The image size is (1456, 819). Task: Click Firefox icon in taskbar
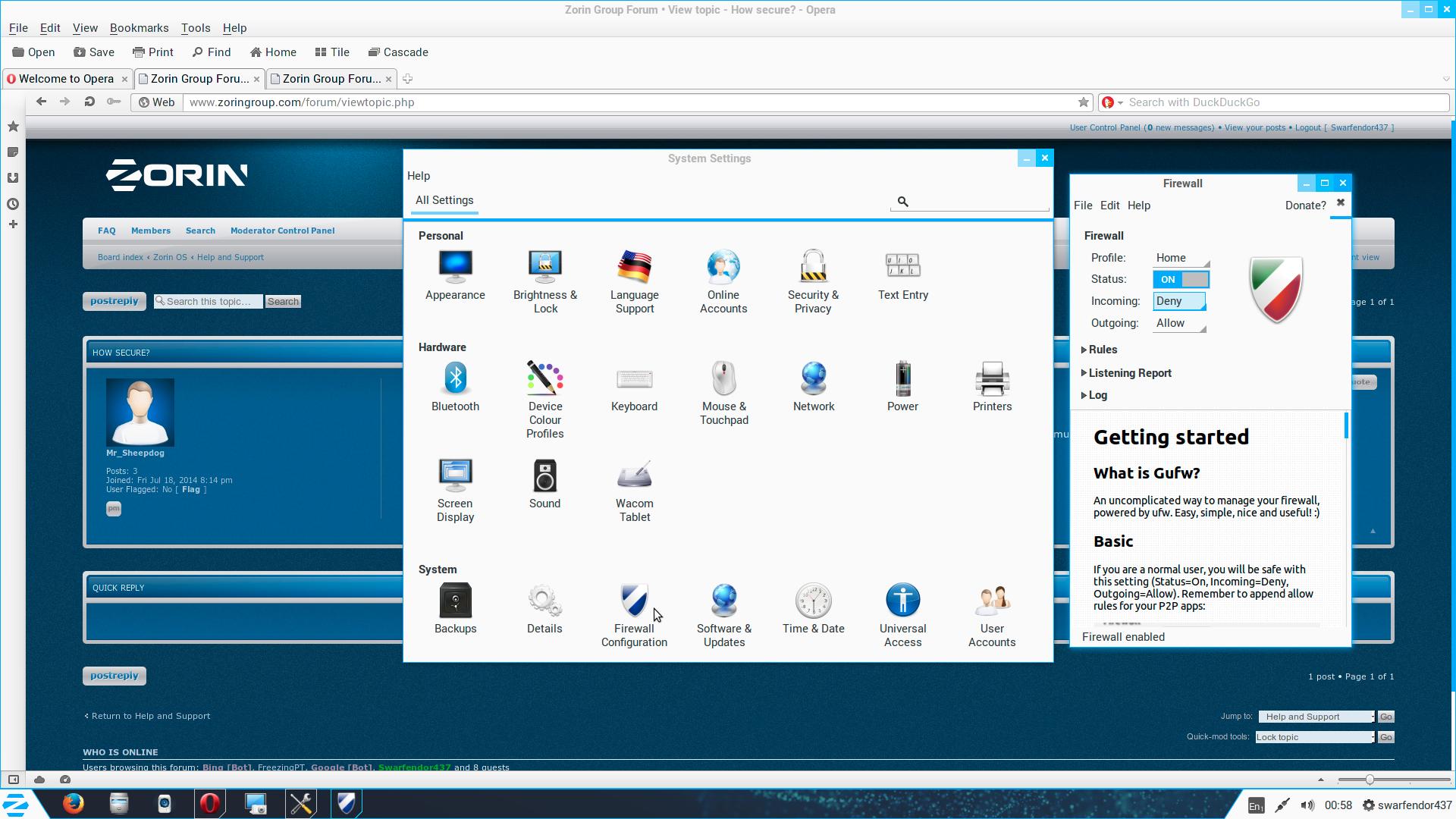(74, 803)
